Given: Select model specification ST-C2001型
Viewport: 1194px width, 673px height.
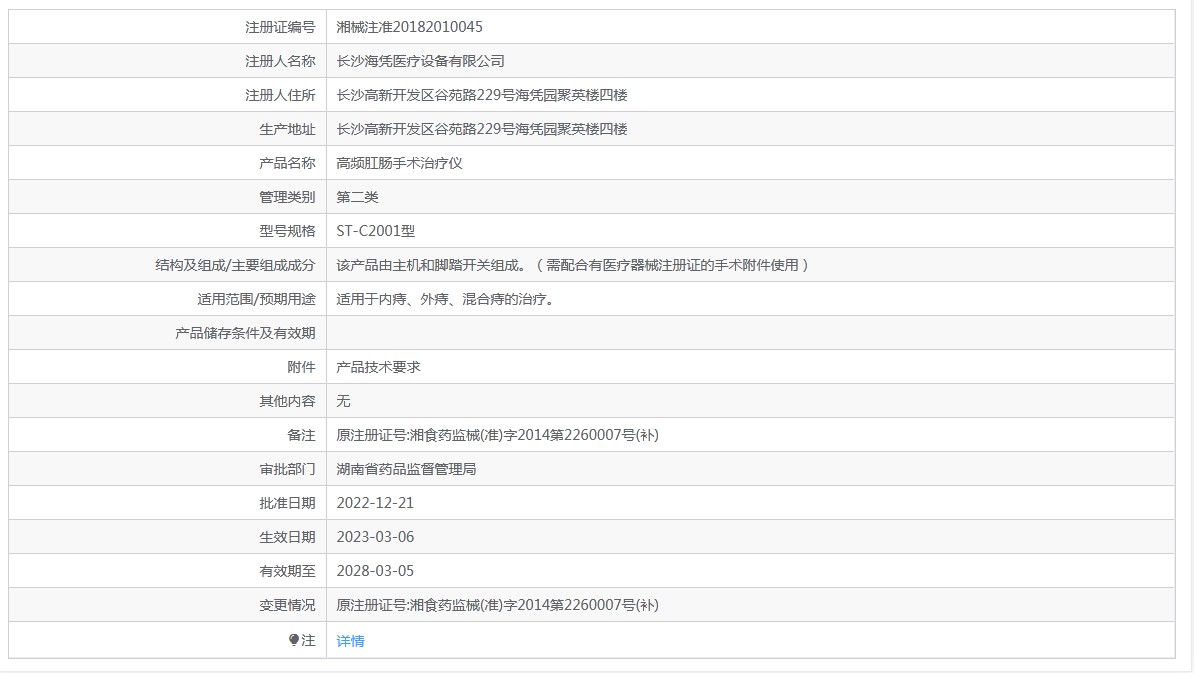Looking at the screenshot, I should [375, 231].
